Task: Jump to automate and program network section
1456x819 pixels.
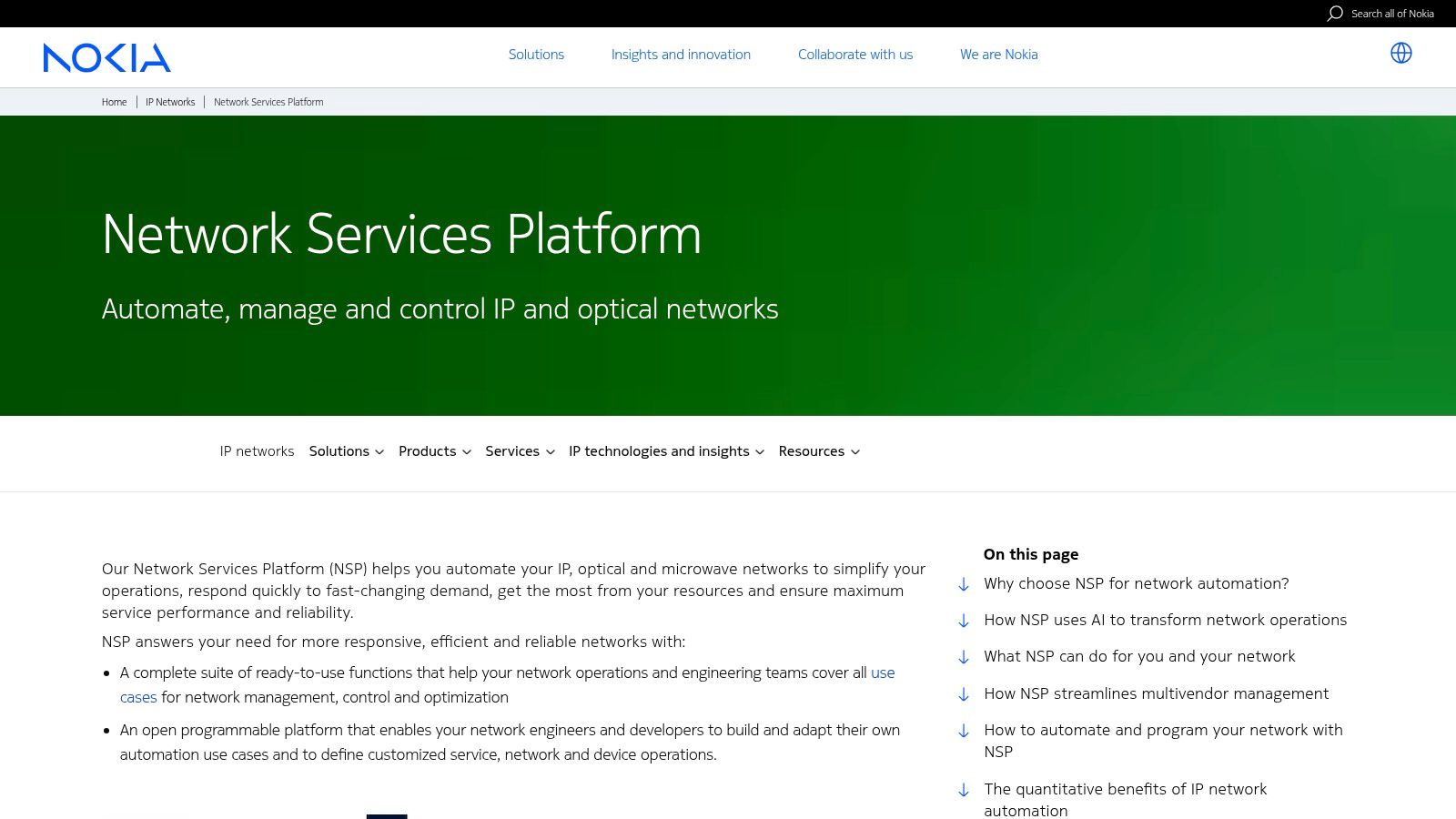Action: click(1163, 741)
